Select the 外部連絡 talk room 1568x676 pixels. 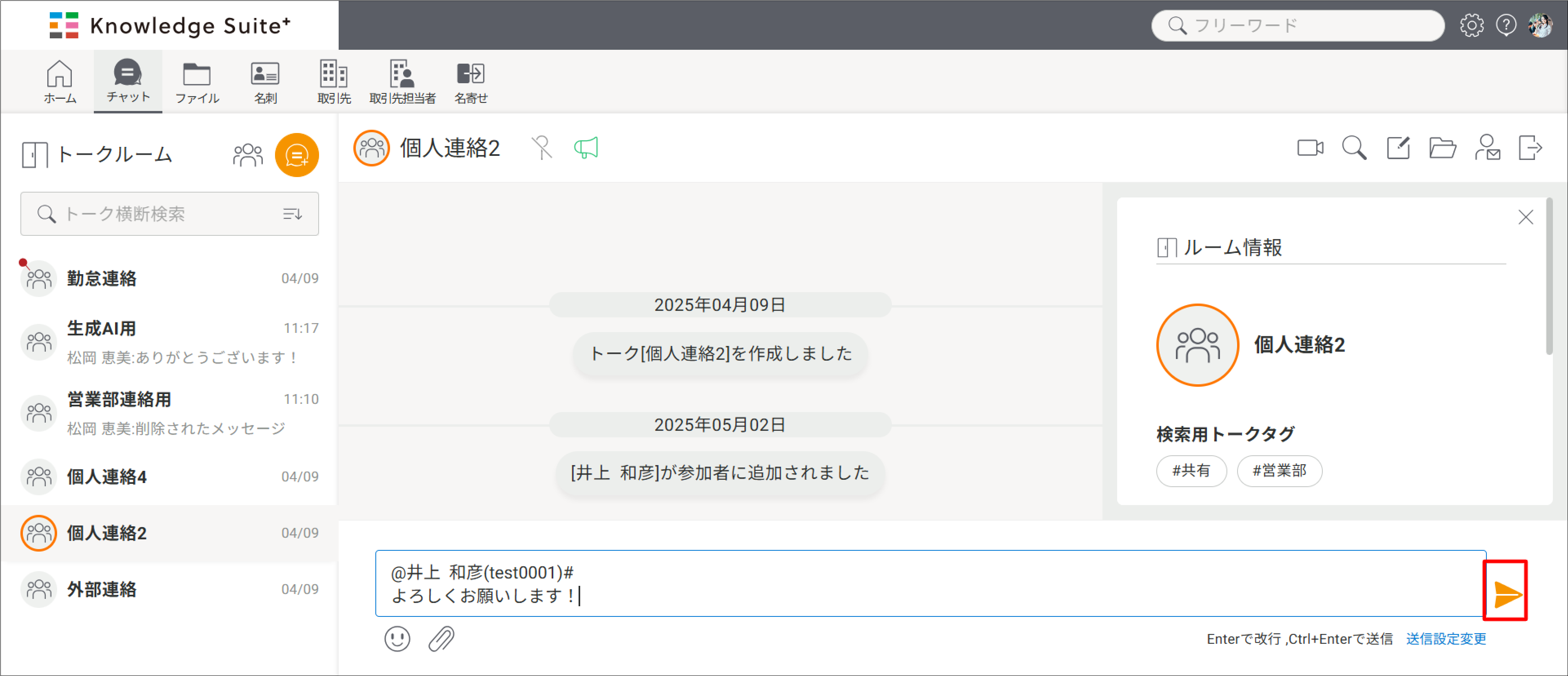pos(169,589)
